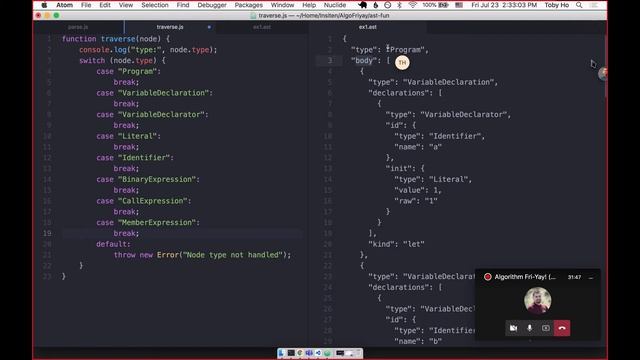Open the Selection menu
The image size is (640, 360).
click(155, 5)
